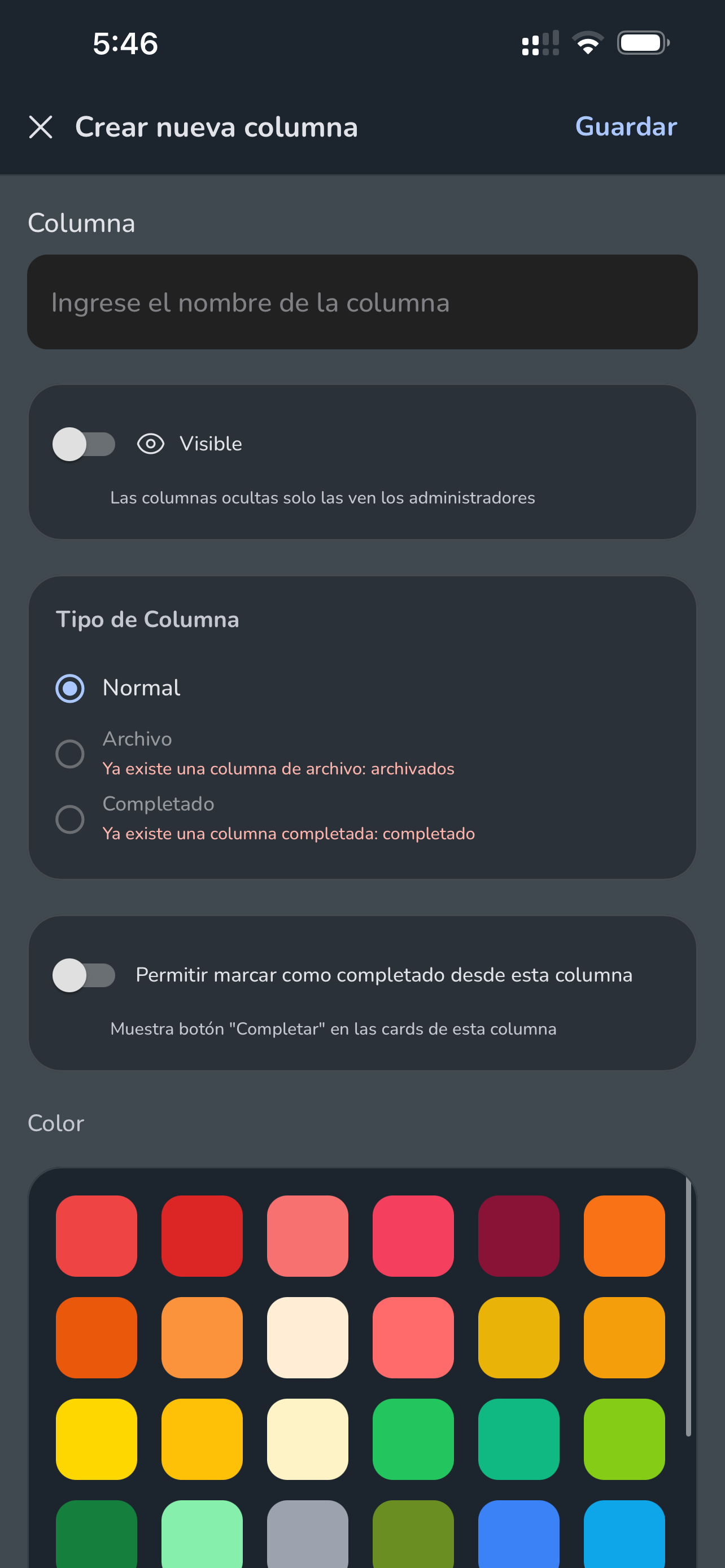The width and height of the screenshot is (725, 1568).
Task: Choose the bright yellow color swatch
Action: click(96, 1439)
